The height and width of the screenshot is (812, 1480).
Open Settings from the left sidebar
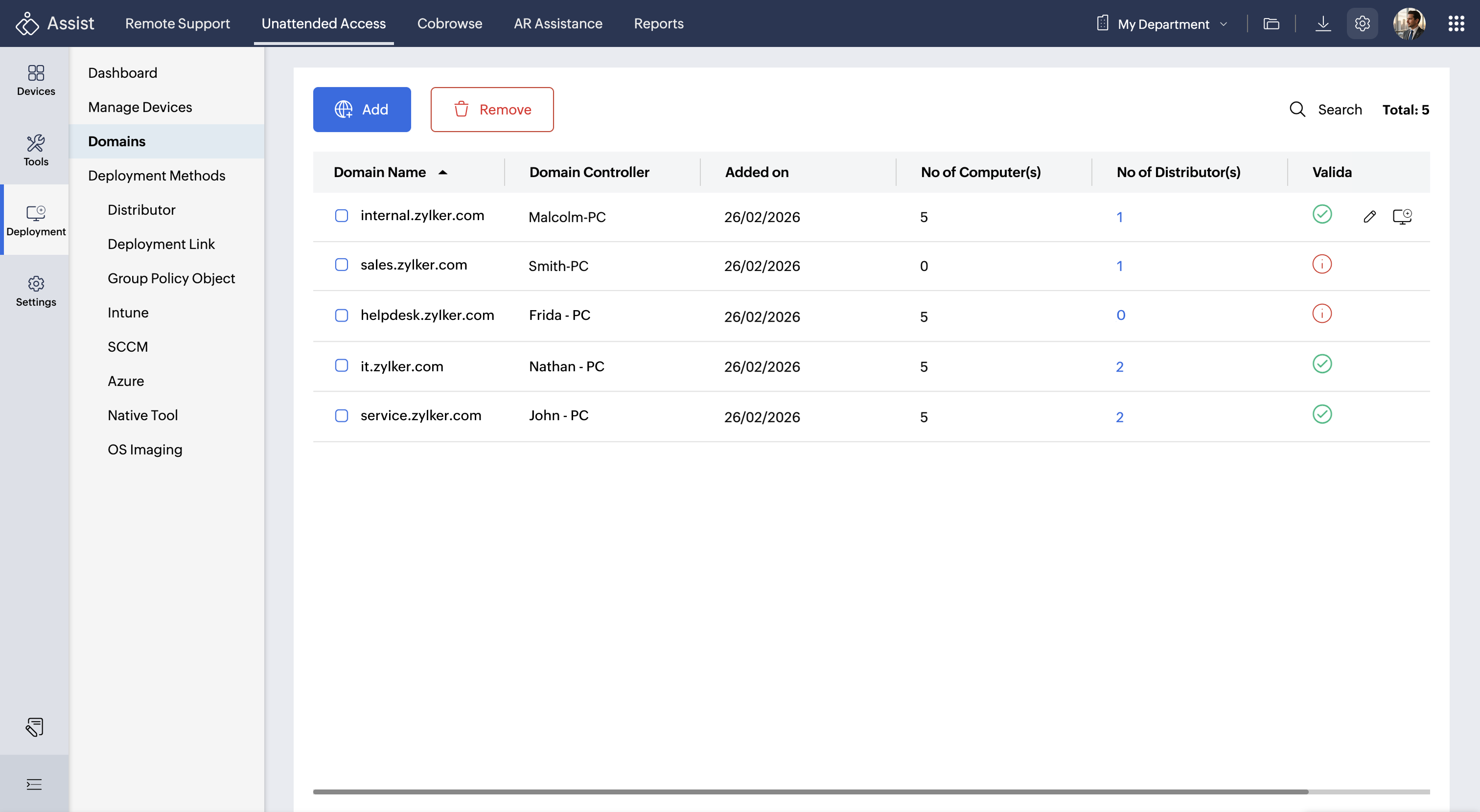36,291
